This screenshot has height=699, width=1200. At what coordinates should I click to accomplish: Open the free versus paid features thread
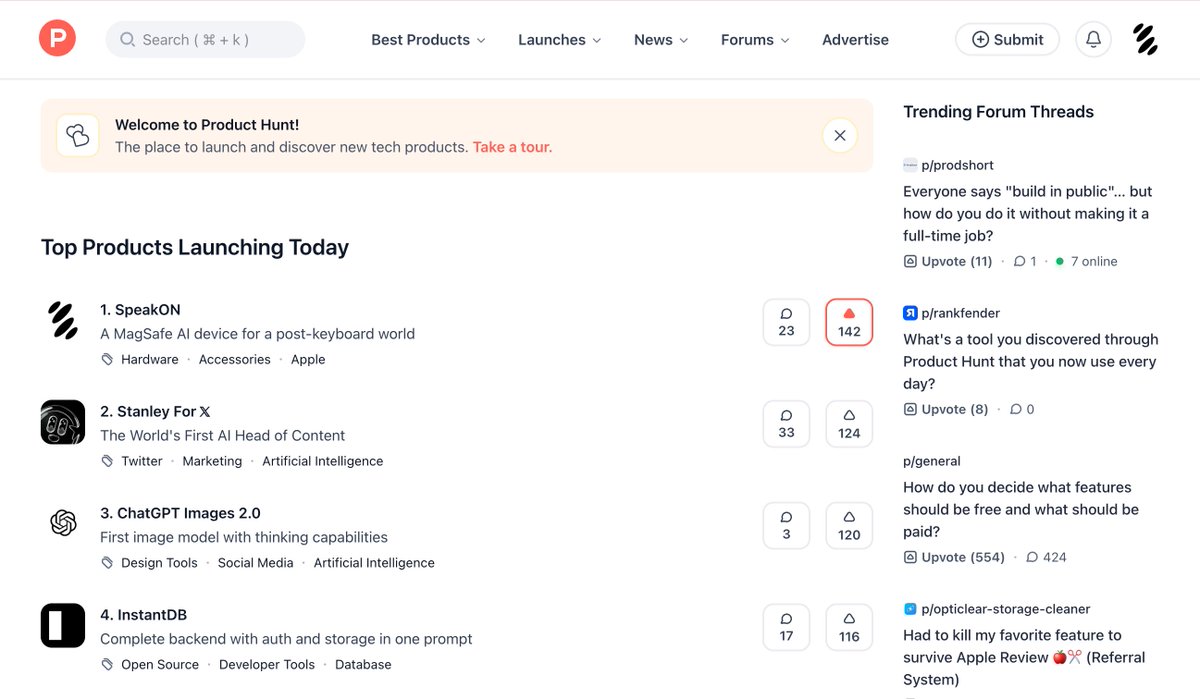(x=1021, y=510)
